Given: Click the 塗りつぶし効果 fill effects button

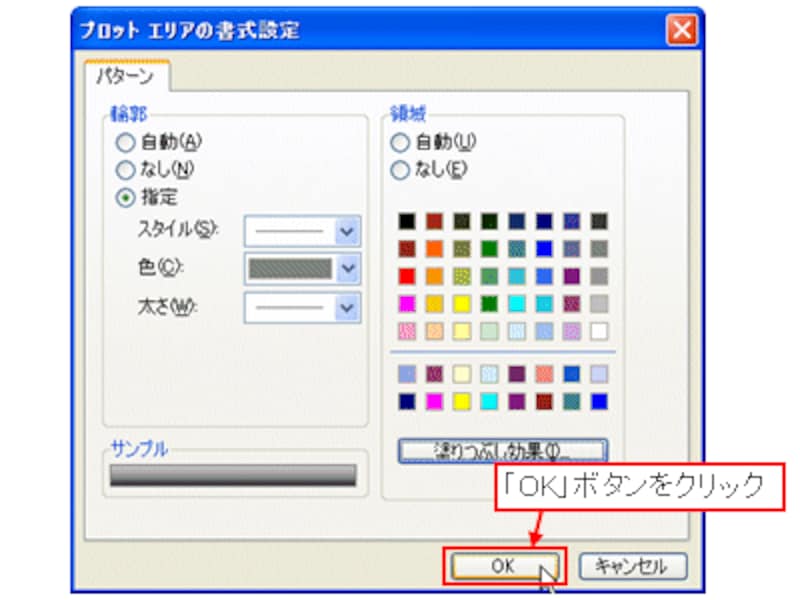Looking at the screenshot, I should 502,451.
